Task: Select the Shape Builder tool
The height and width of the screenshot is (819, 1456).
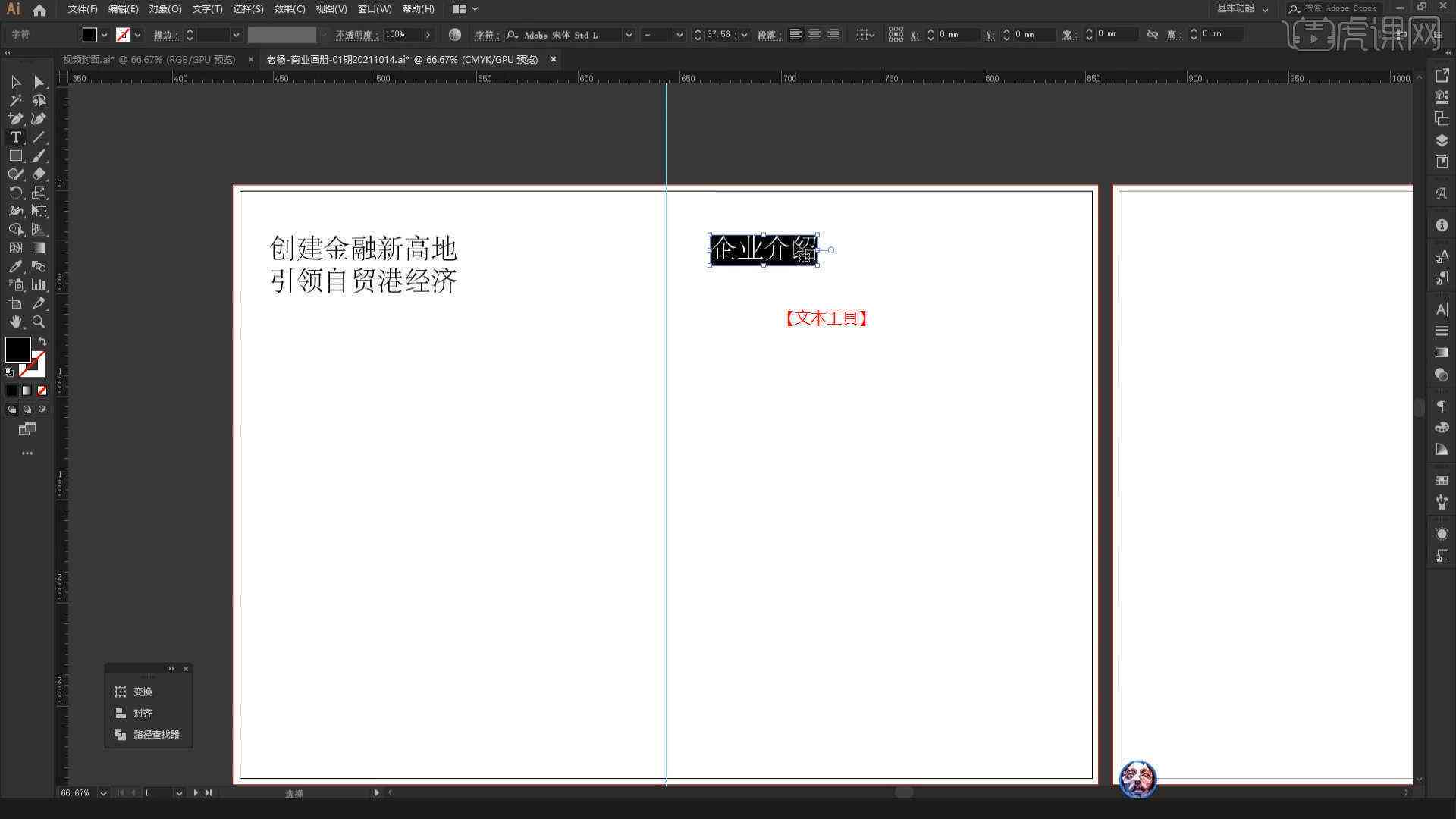Action: [15, 230]
